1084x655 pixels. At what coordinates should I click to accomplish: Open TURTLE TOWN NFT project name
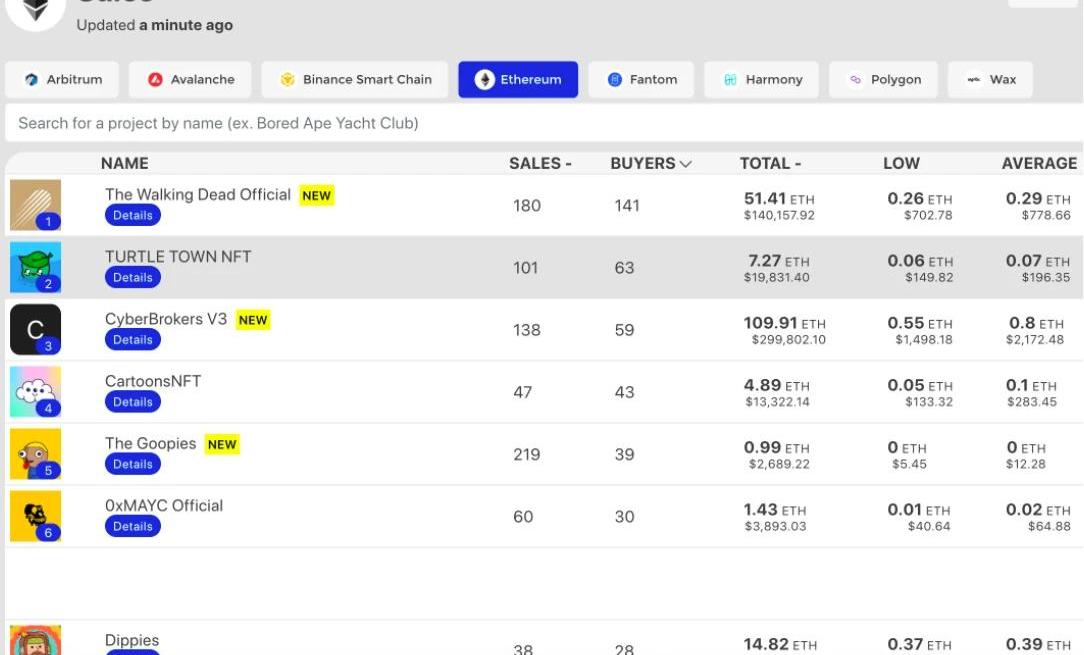click(x=178, y=257)
